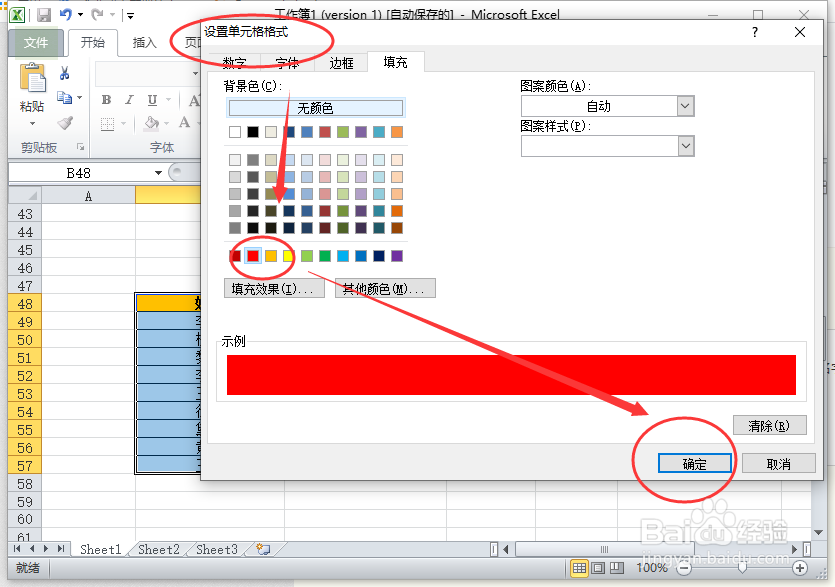Open the pattern style dropdown

(x=685, y=146)
